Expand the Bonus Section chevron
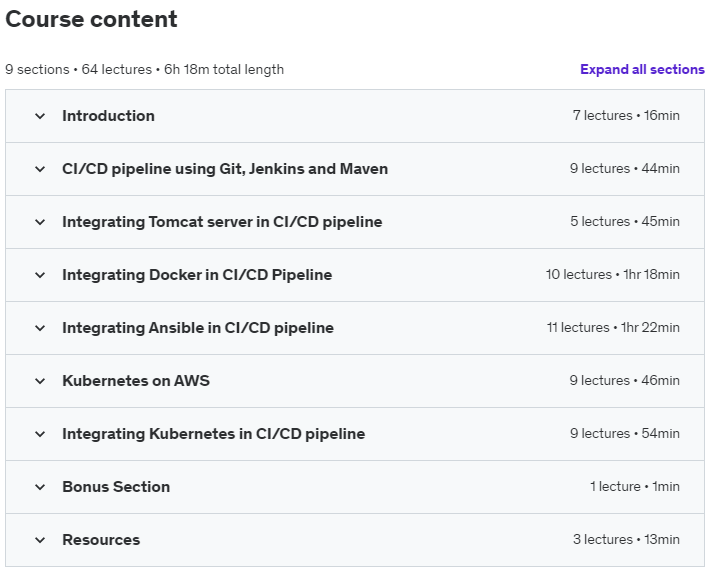Image resolution: width=705 pixels, height=567 pixels. coord(40,487)
